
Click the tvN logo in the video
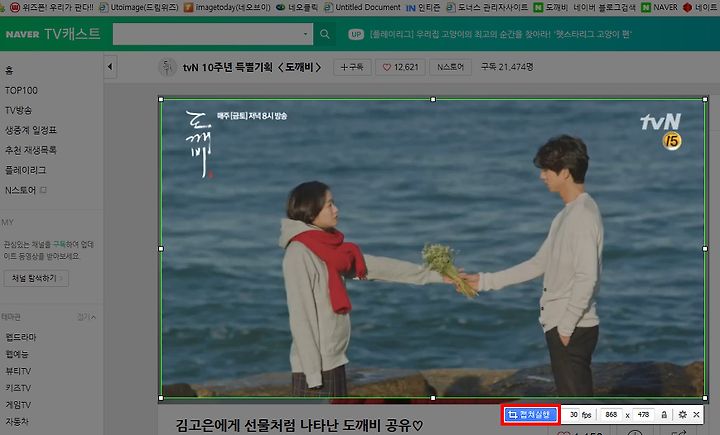tap(660, 122)
